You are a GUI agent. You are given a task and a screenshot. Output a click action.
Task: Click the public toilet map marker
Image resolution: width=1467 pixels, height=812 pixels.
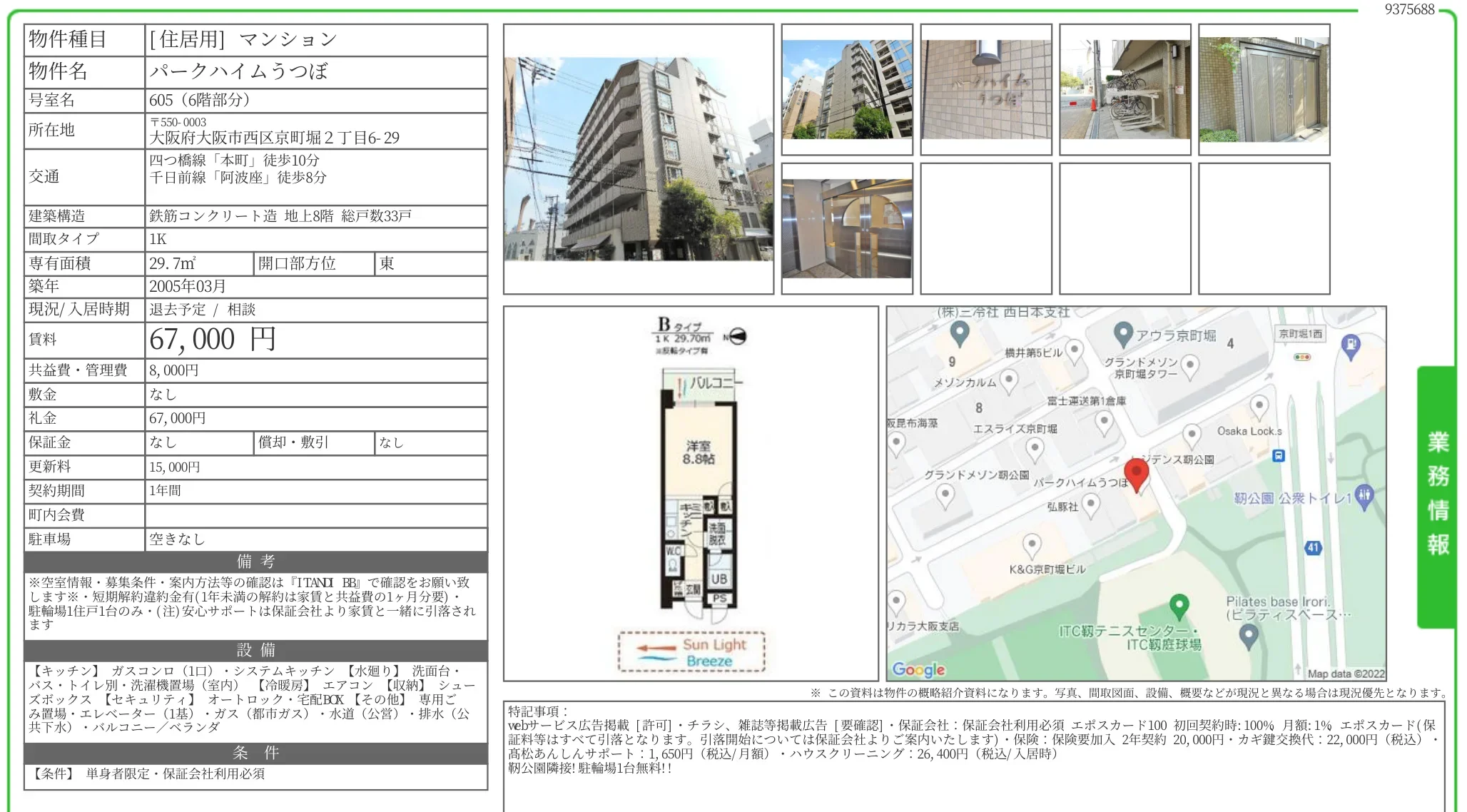pos(1364,494)
